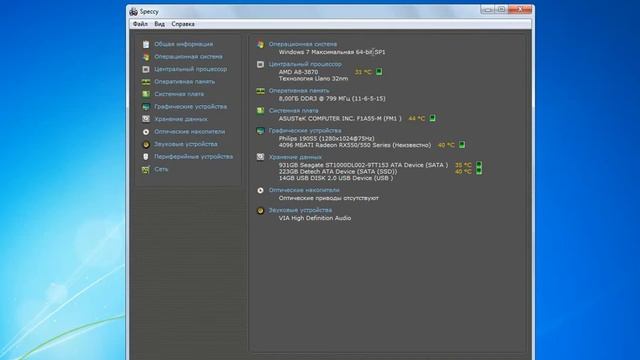Minimize the Speccy window
This screenshot has height=360, width=640.
click(487, 9)
